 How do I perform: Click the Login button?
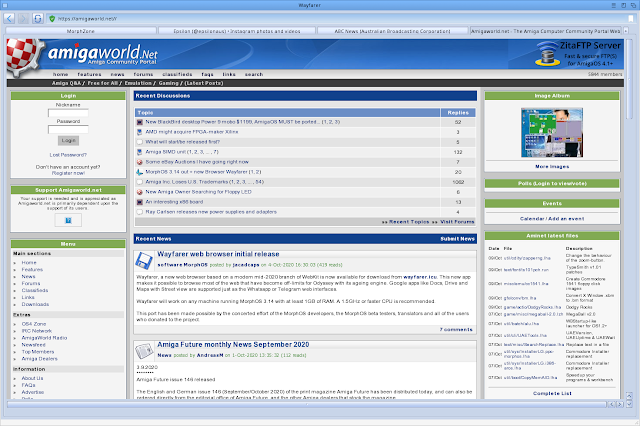[68, 140]
